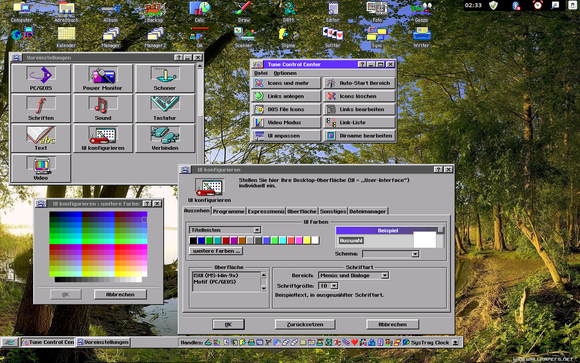Click the Voreinstellungen scroll-up arrow

[x=200, y=66]
